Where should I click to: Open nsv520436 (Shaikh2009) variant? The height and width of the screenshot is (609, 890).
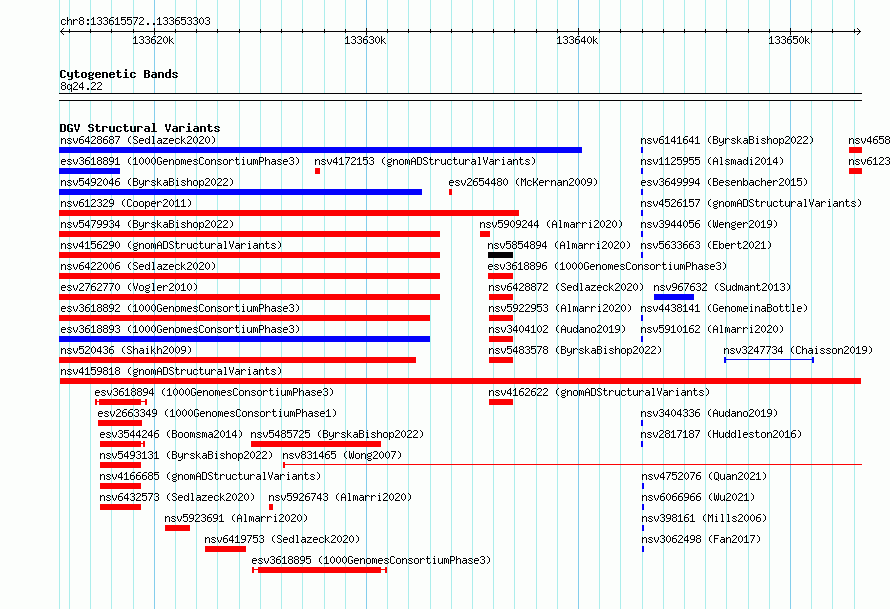(x=126, y=350)
